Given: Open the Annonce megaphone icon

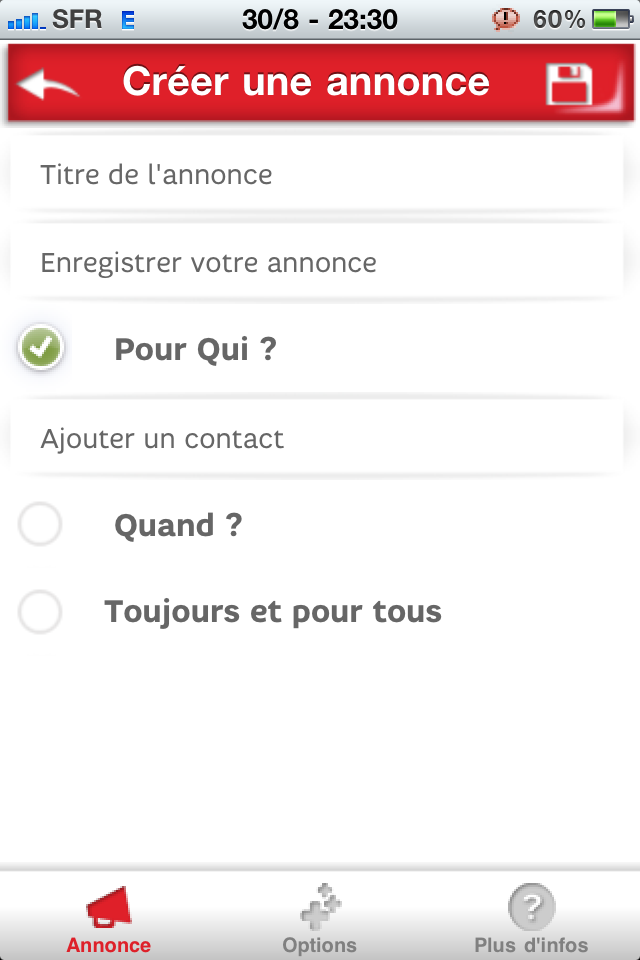Looking at the screenshot, I should [109, 907].
